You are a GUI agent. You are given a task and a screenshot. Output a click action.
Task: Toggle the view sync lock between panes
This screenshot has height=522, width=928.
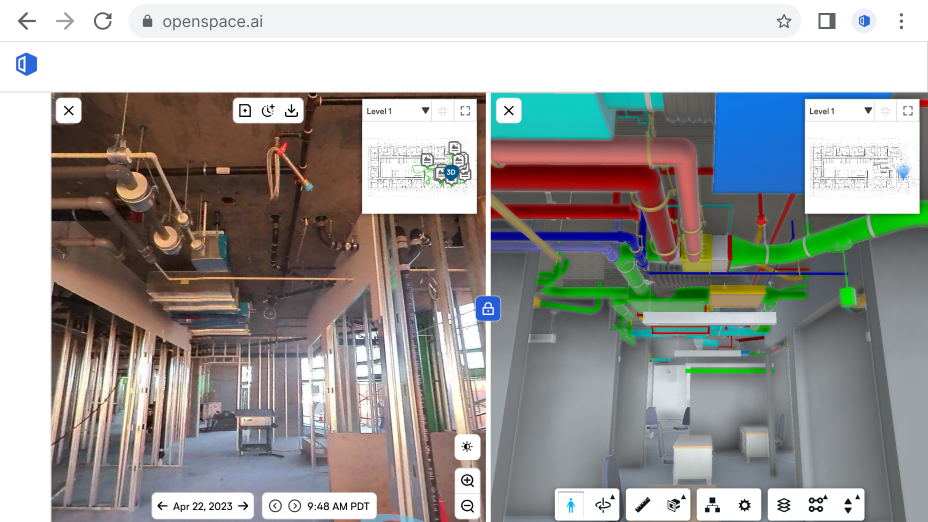click(488, 309)
